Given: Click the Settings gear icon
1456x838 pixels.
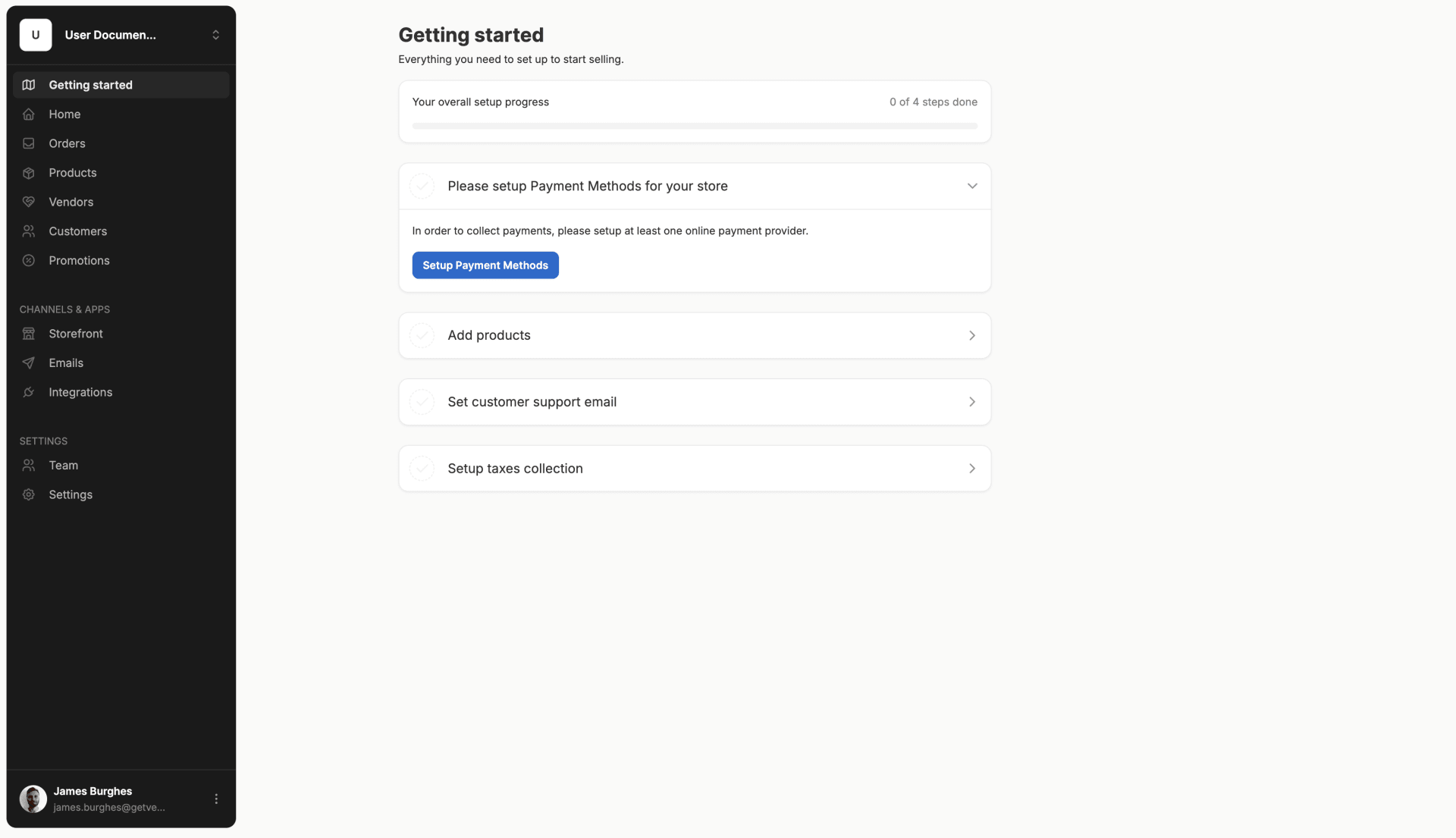Looking at the screenshot, I should 29,494.
